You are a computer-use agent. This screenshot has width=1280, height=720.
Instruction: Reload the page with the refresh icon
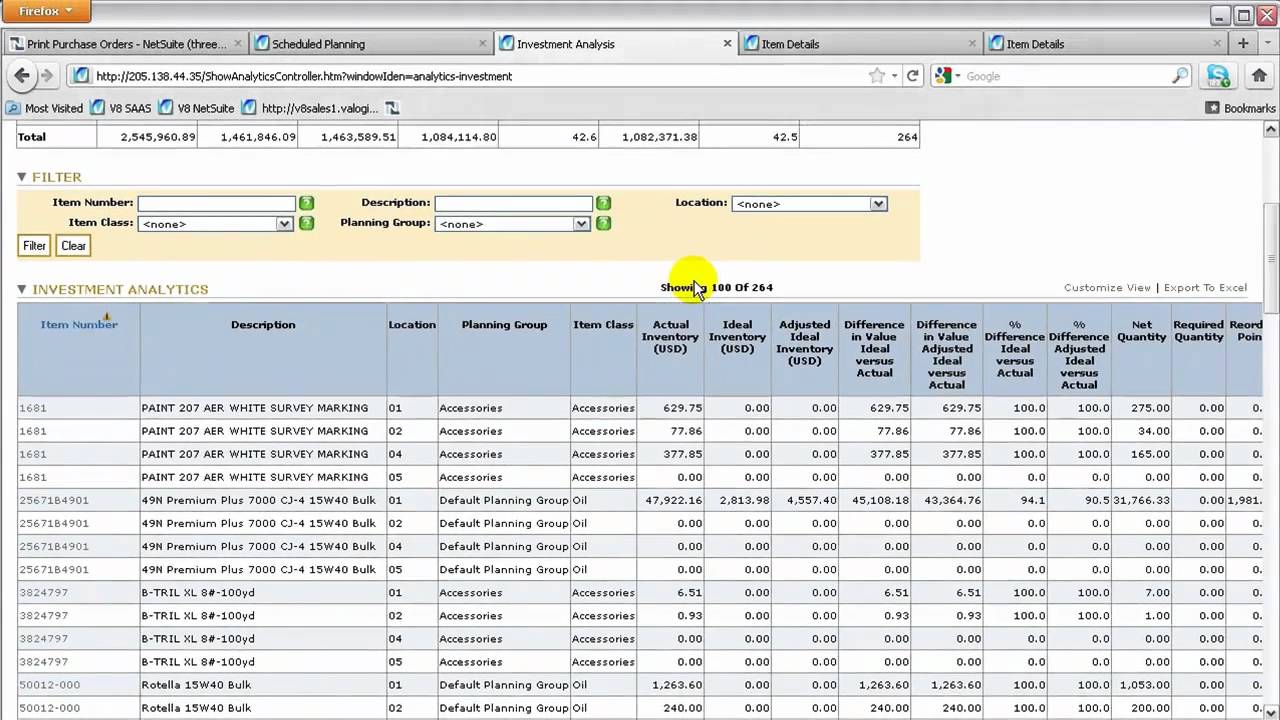click(x=913, y=76)
